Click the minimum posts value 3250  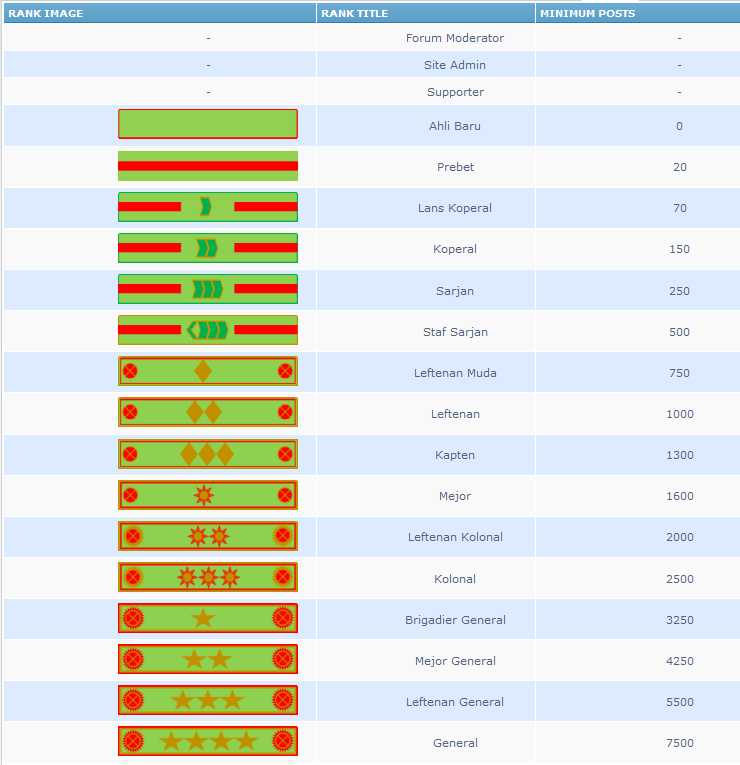point(680,620)
